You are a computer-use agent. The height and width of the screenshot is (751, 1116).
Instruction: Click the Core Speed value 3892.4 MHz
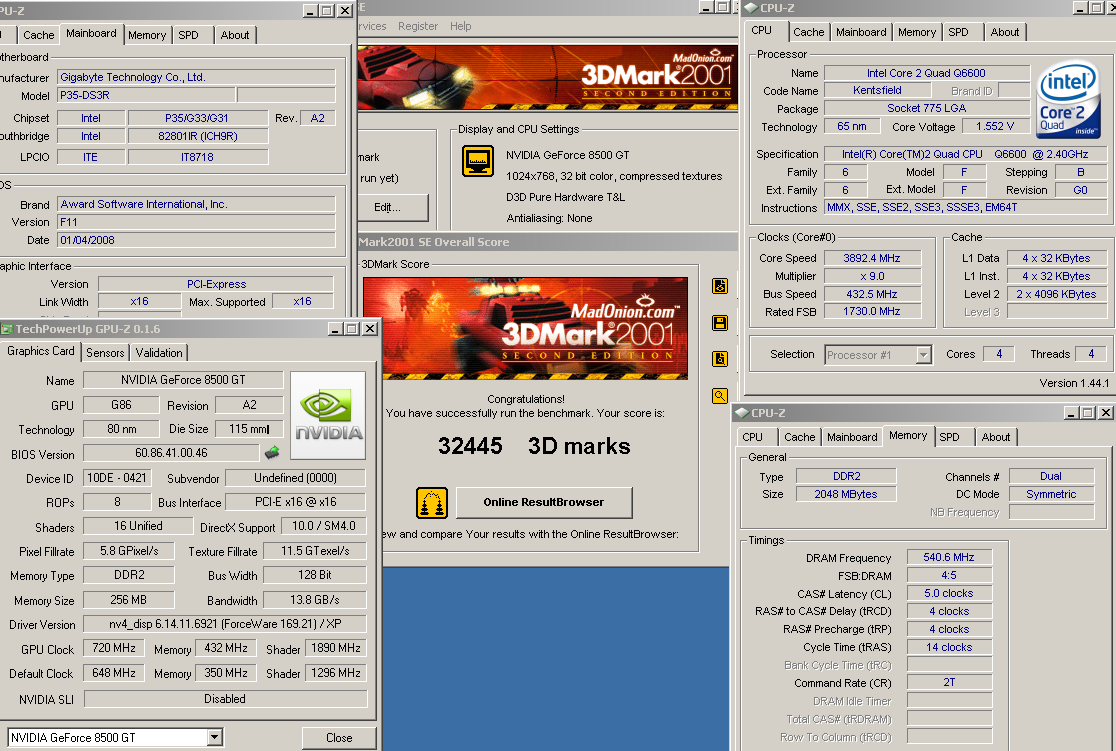pos(872,258)
